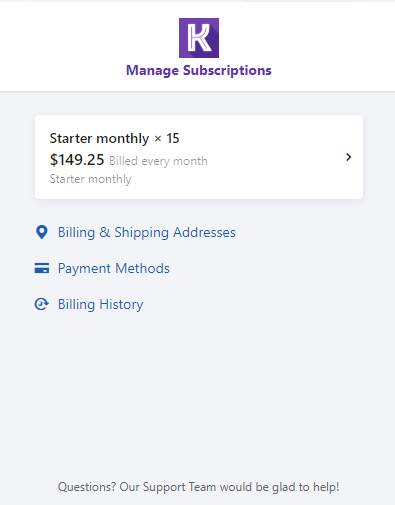Click the clock history icon

click(x=42, y=304)
